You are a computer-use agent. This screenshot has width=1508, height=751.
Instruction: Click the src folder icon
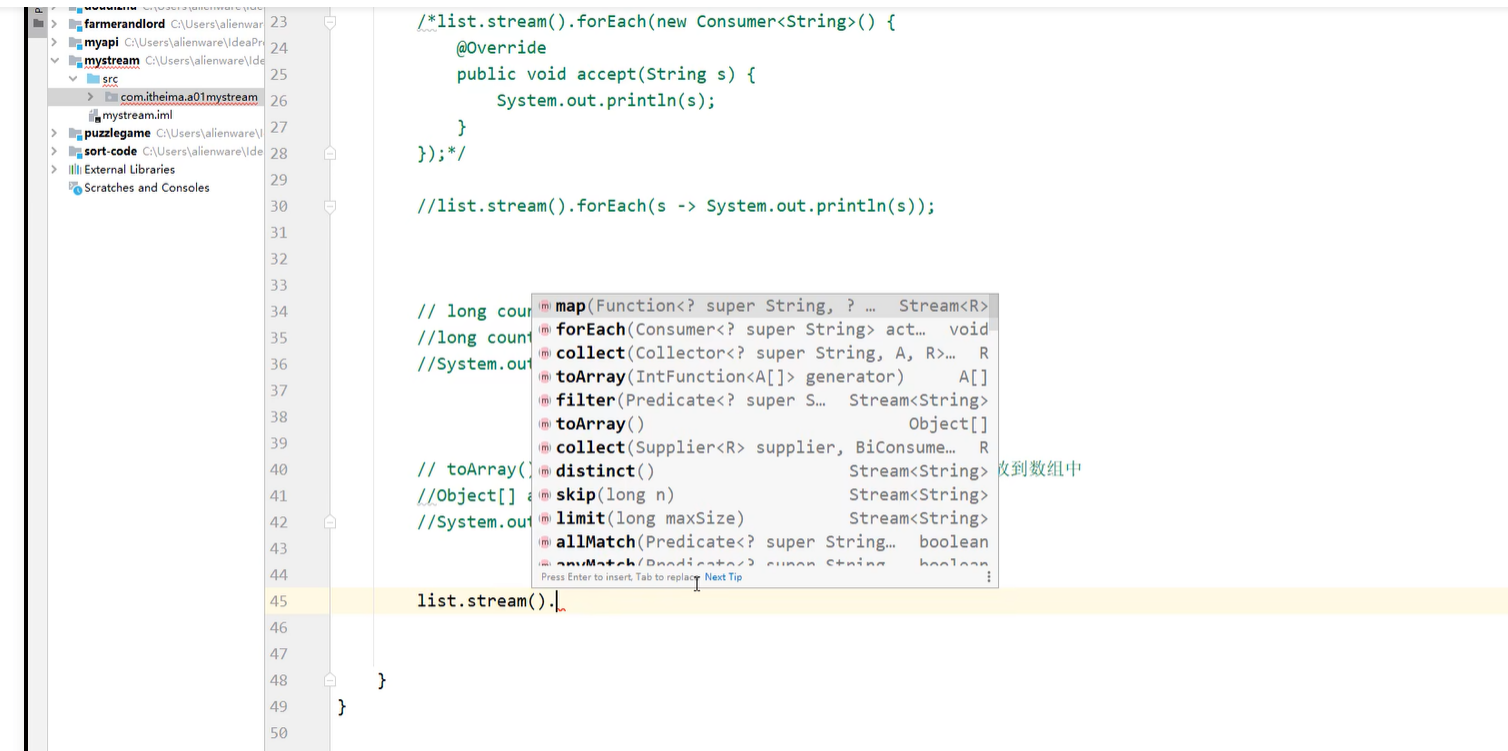[94, 79]
